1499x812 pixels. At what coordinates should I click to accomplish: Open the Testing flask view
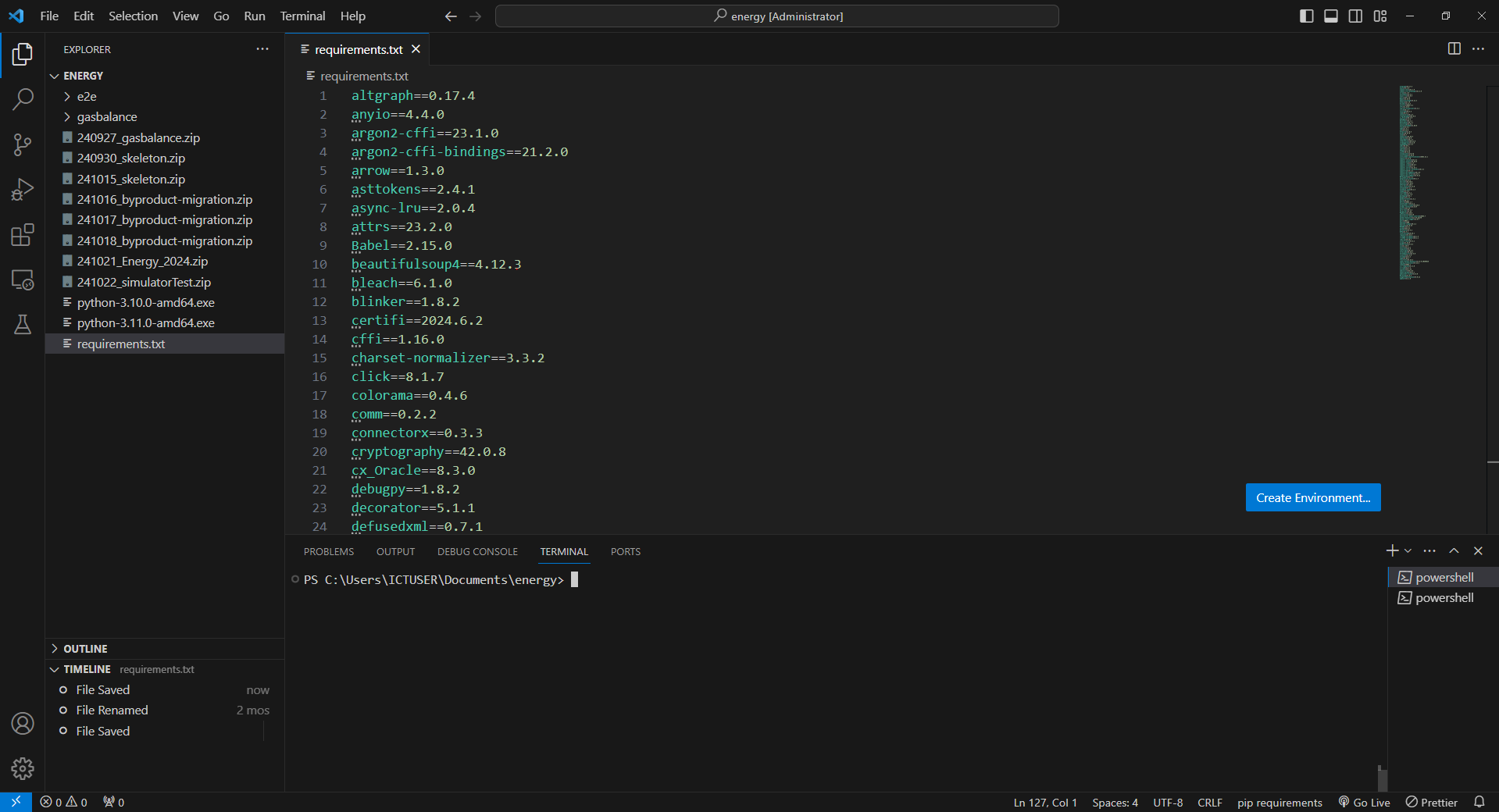[x=23, y=325]
